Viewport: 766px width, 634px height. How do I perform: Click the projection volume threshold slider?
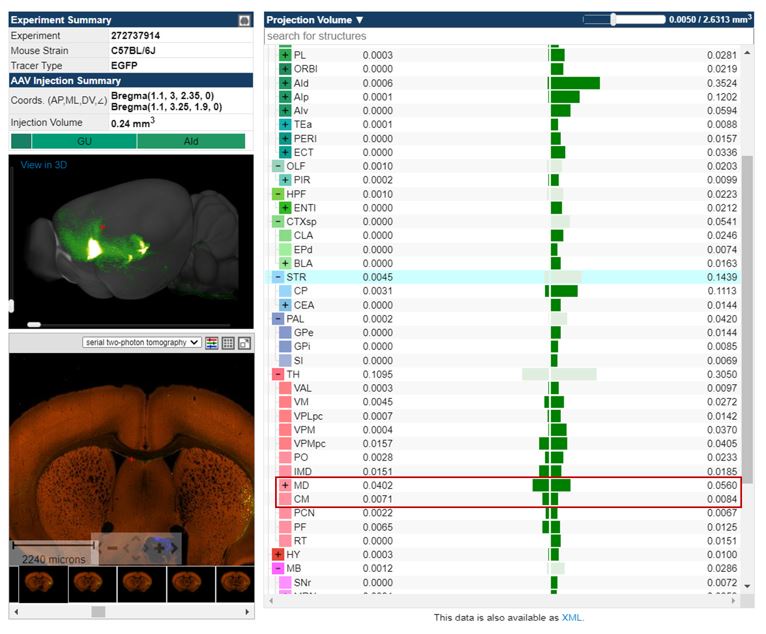[x=612, y=19]
